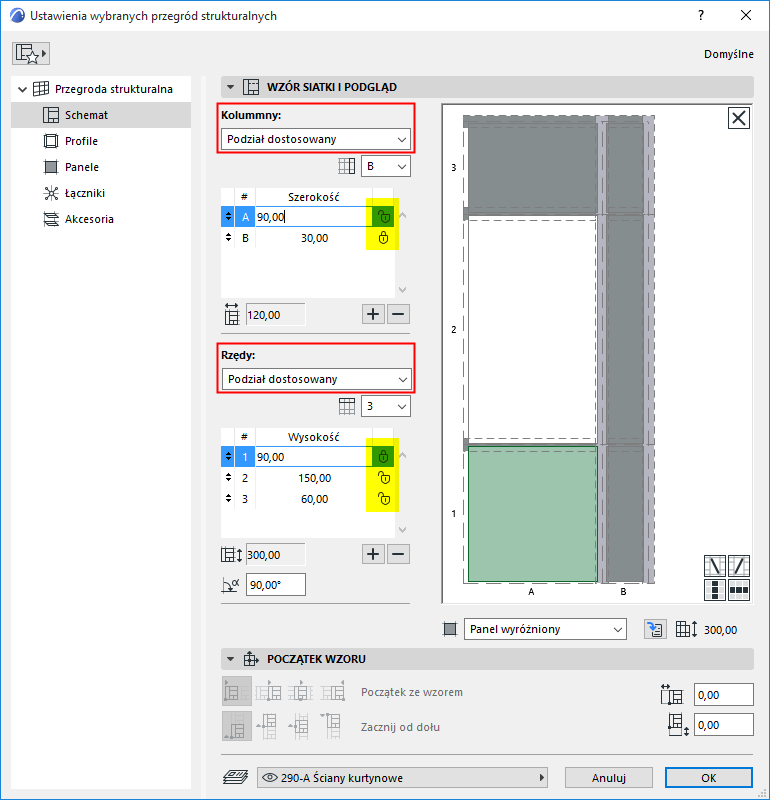Select column B width value 30,00
770x800 pixels.
pos(313,238)
